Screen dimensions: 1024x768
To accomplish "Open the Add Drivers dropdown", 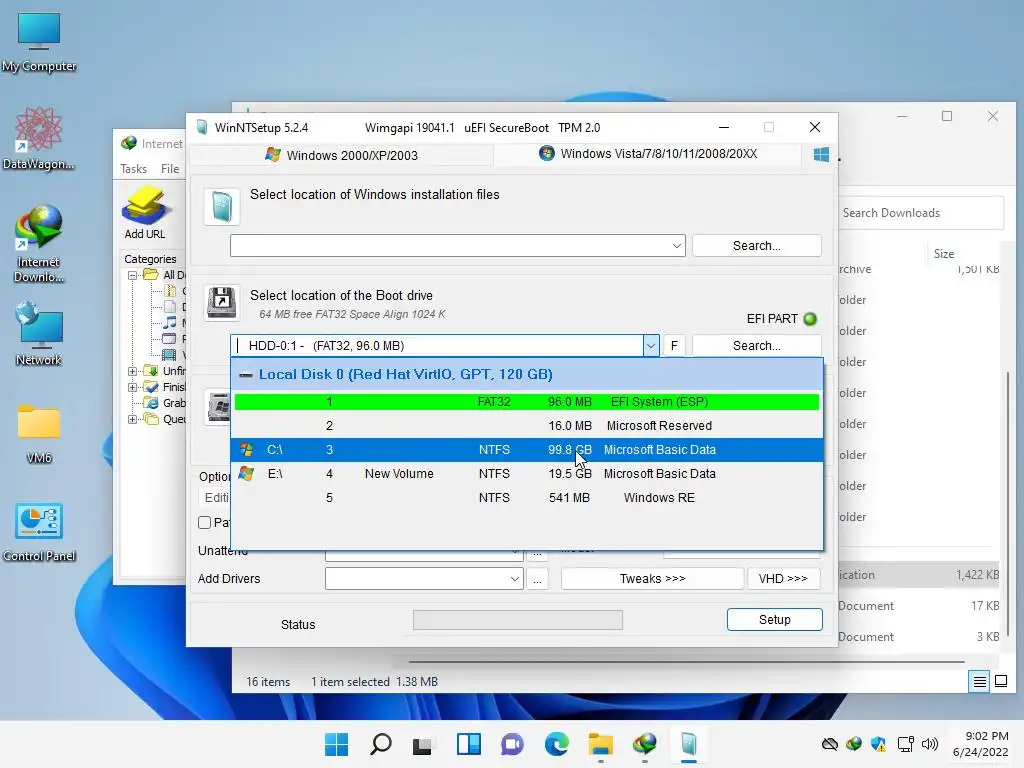I will point(515,579).
